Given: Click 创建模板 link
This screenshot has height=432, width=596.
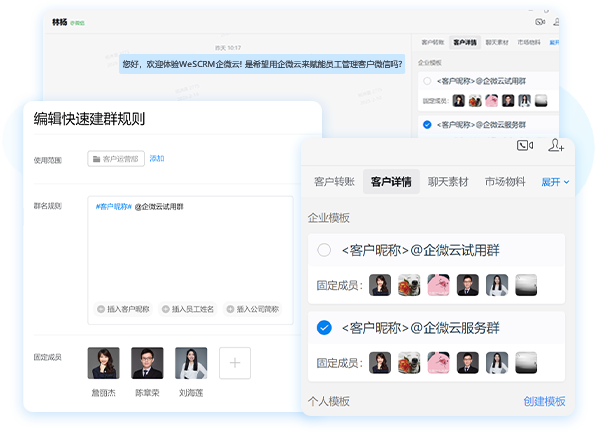Looking at the screenshot, I should pos(544,401).
